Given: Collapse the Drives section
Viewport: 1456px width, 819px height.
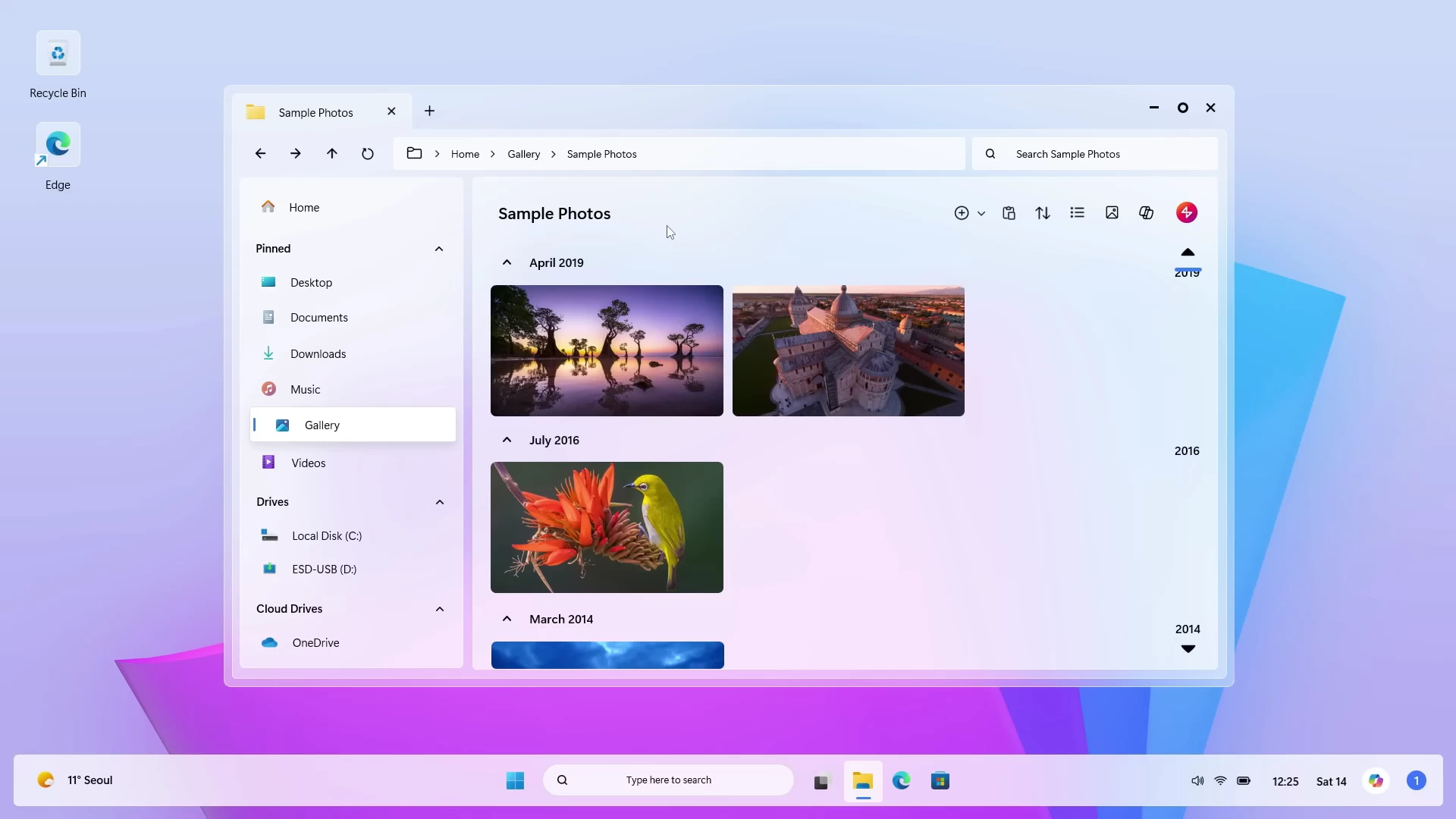Looking at the screenshot, I should click(x=439, y=502).
